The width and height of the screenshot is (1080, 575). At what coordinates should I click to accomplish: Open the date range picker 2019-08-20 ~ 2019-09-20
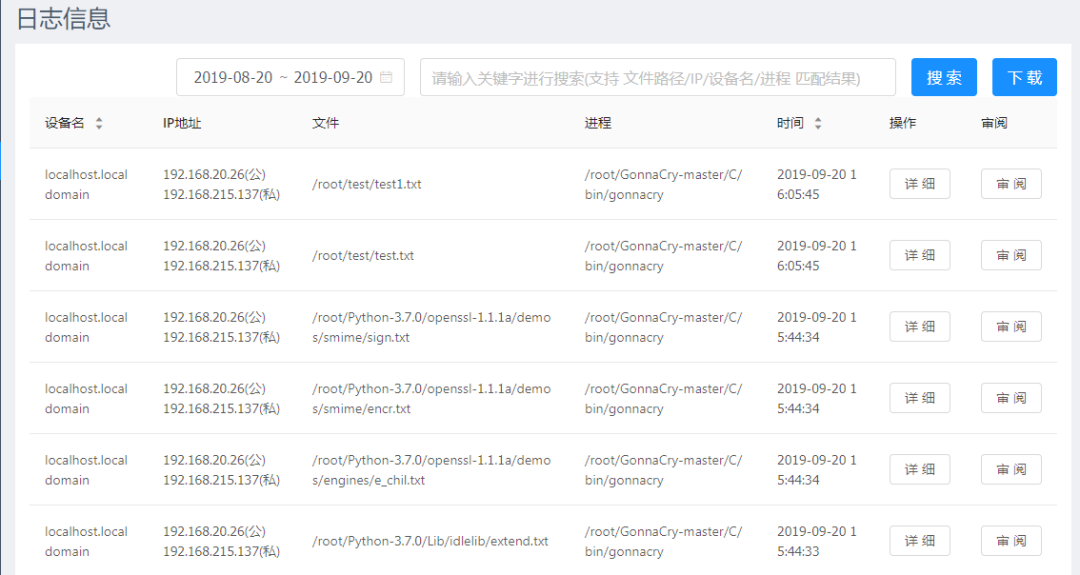pos(283,77)
